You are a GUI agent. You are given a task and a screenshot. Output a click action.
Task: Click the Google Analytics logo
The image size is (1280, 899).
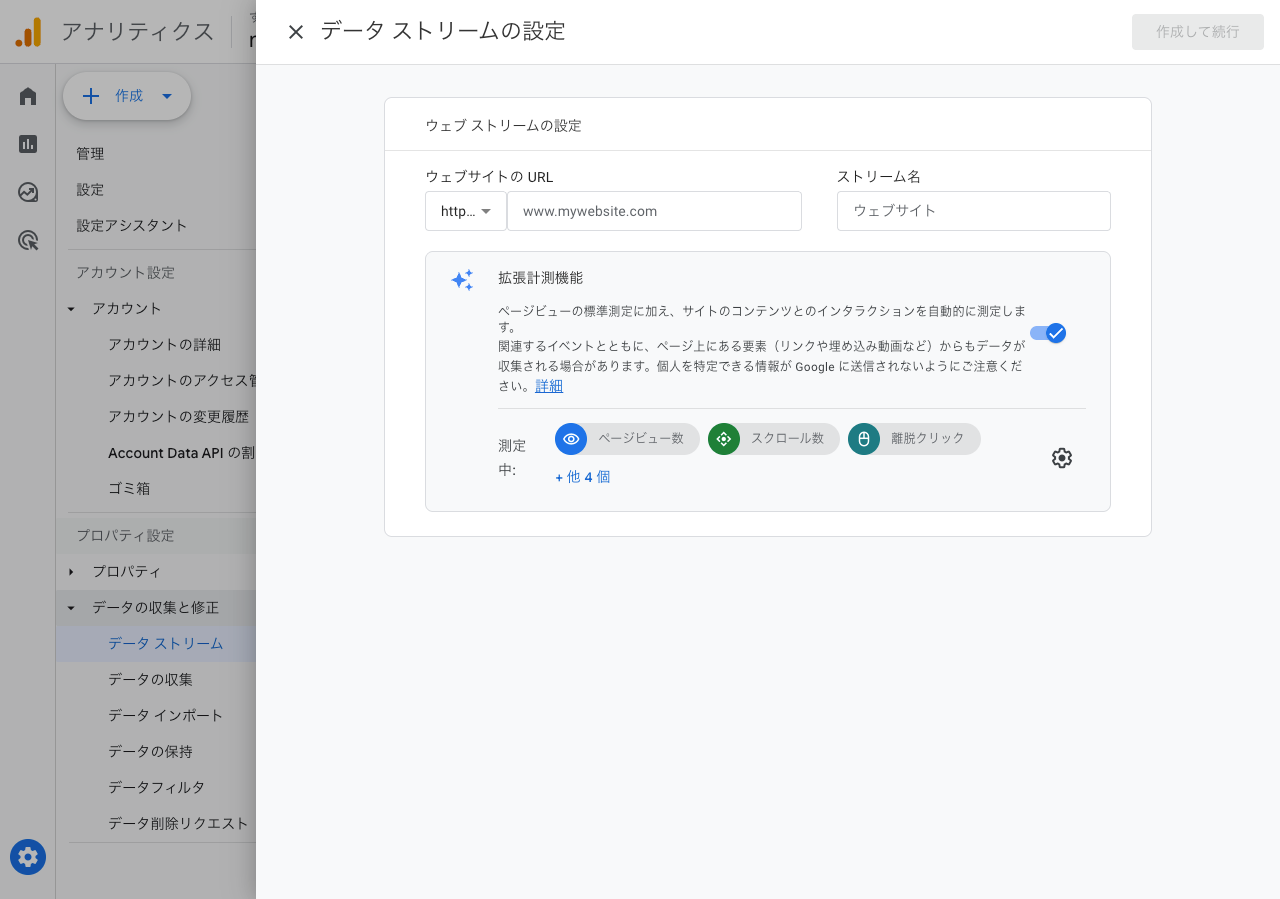(28, 31)
